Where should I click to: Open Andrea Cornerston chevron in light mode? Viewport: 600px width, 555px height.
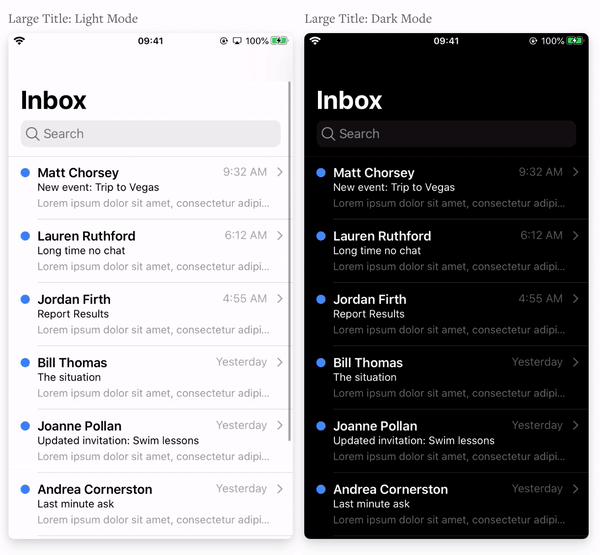tap(280, 489)
